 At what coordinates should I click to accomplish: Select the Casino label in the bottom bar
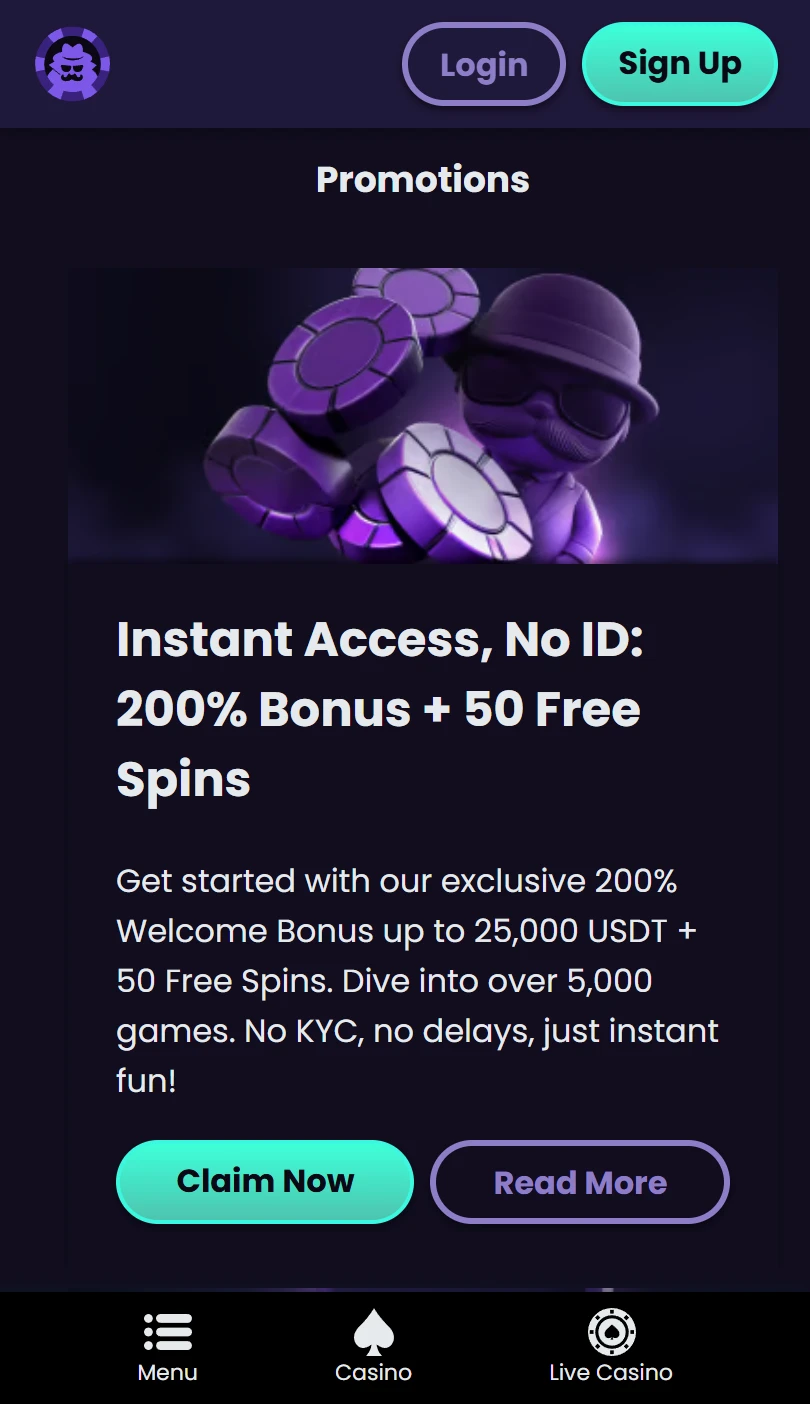(374, 1372)
